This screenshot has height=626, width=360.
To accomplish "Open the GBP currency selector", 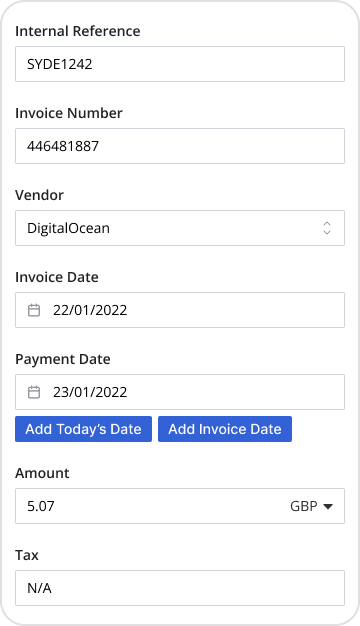I will (x=311, y=506).
